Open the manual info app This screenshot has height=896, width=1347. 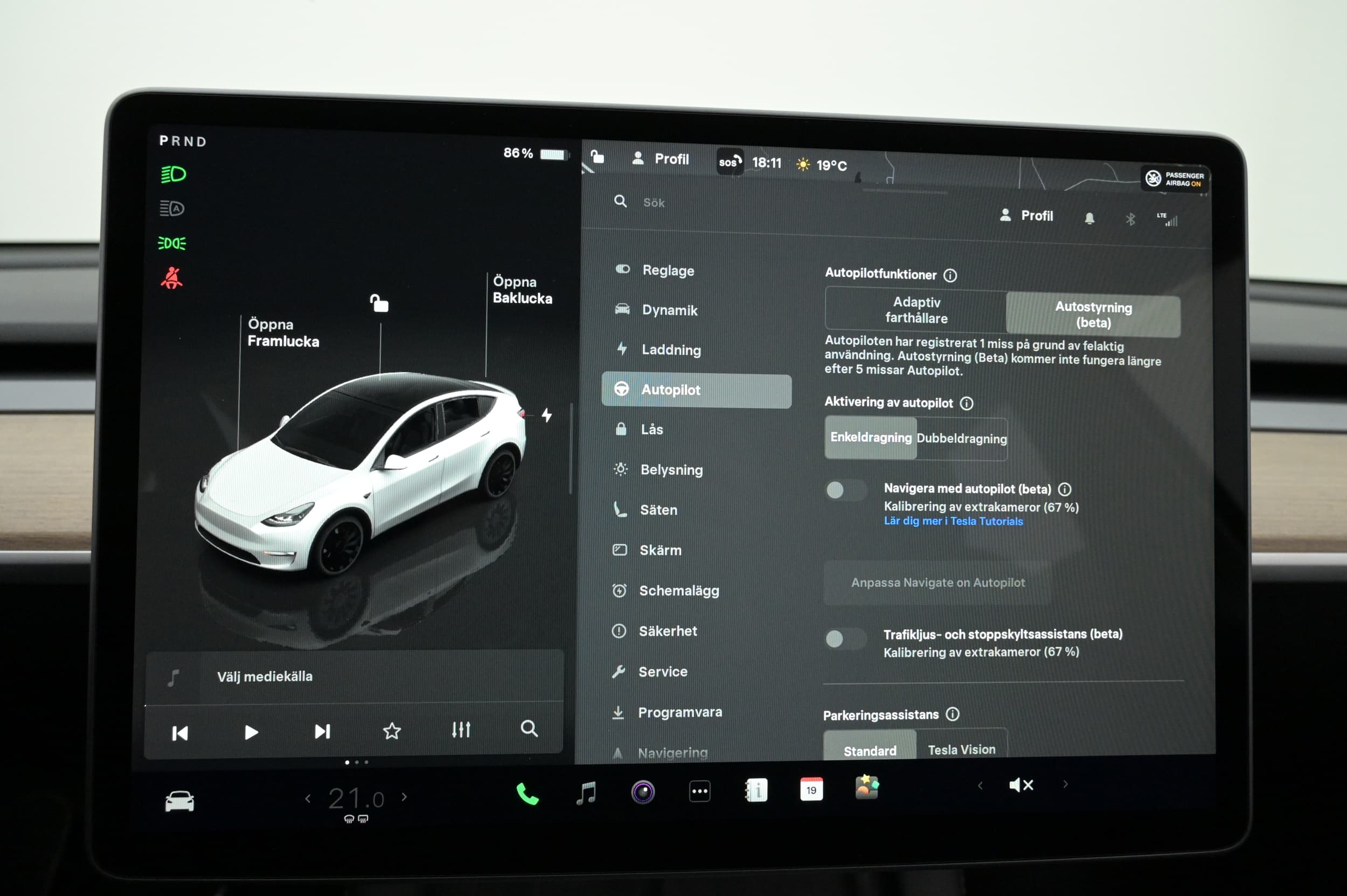756,790
